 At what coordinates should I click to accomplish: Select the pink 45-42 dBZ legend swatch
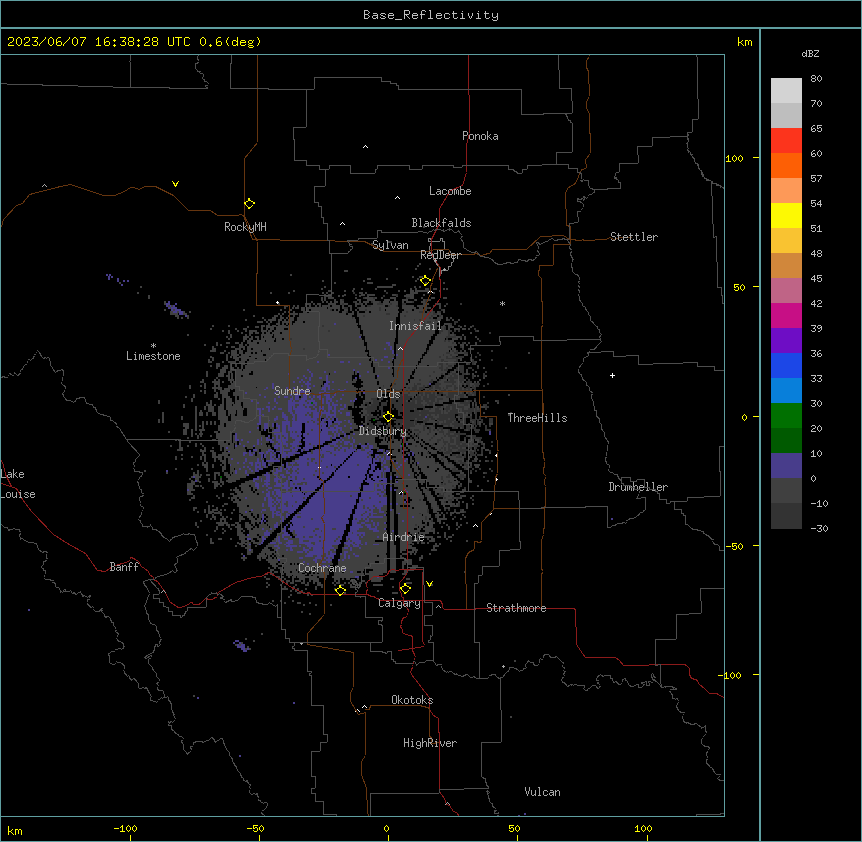click(x=786, y=291)
